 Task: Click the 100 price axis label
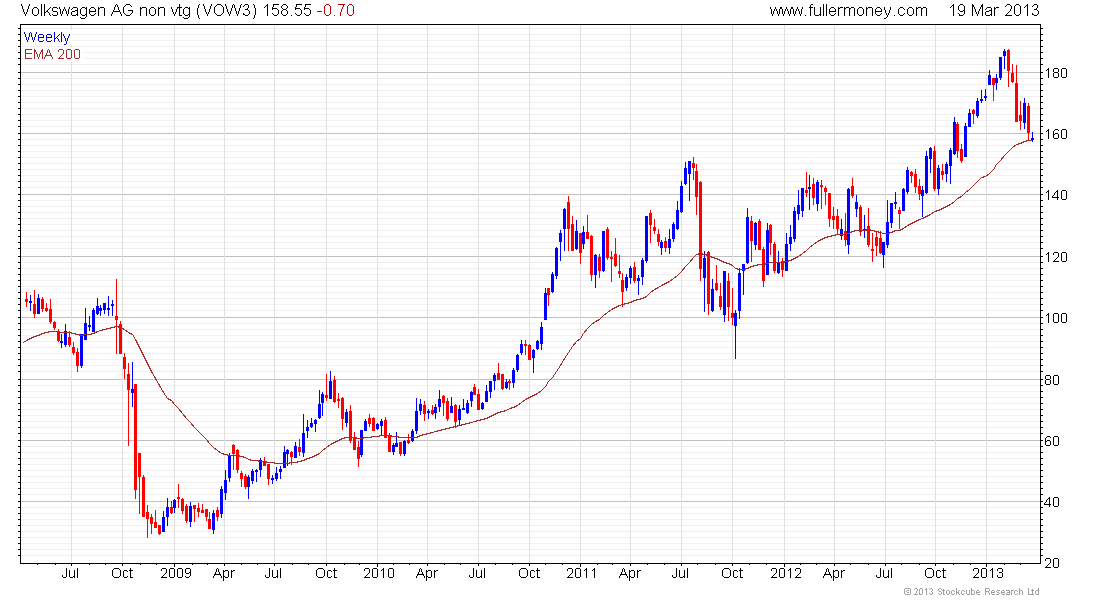point(1056,318)
